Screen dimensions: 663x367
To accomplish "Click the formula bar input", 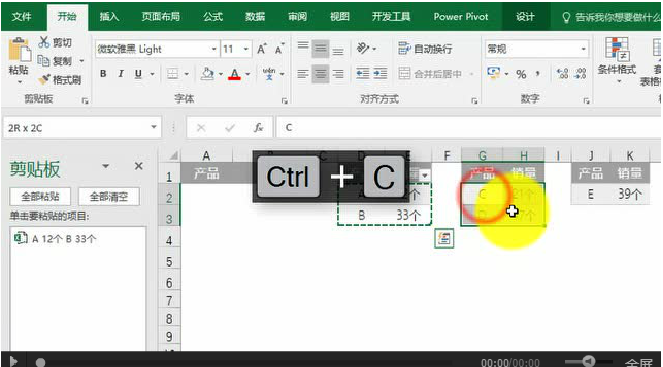I will pos(468,127).
